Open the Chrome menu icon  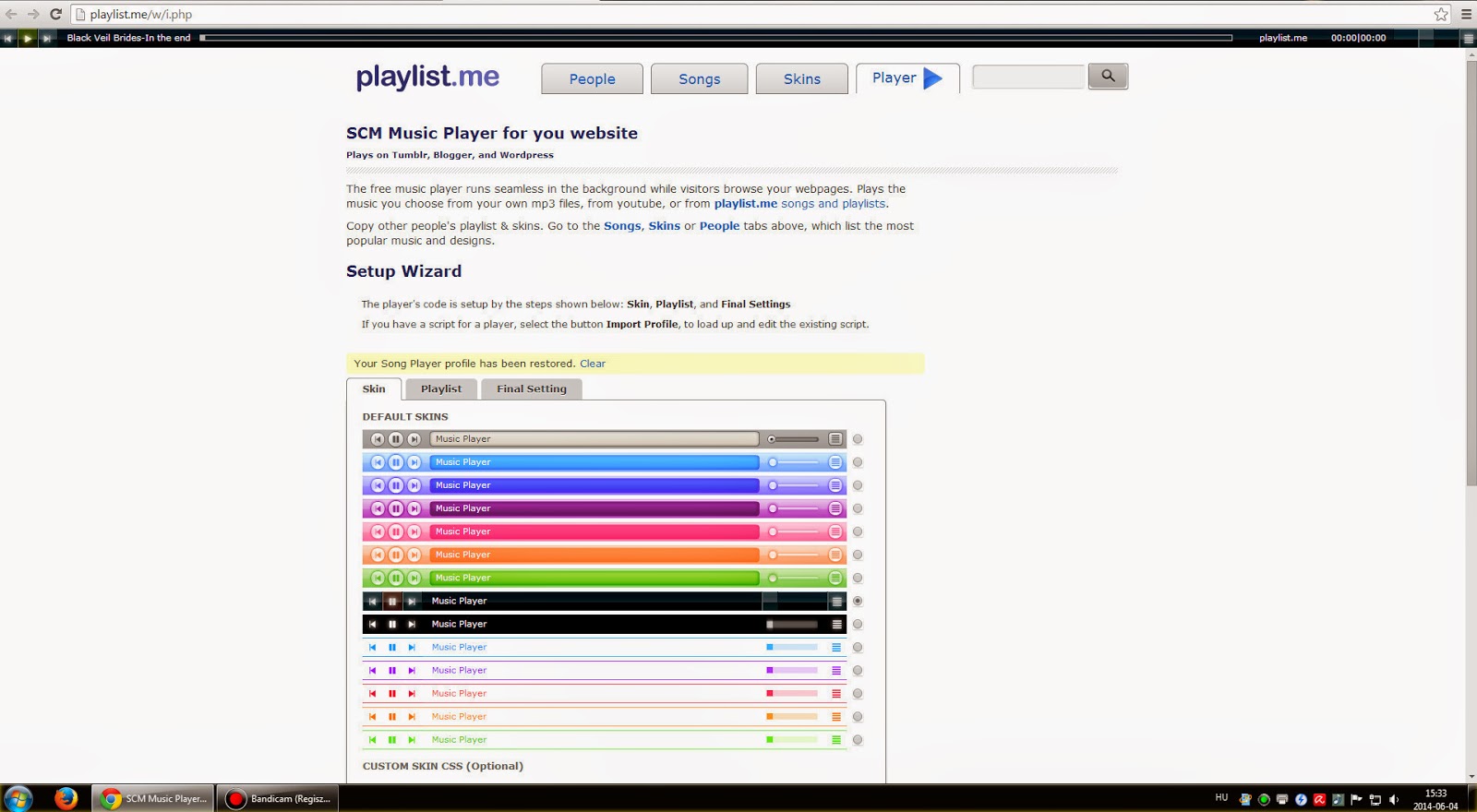1466,14
